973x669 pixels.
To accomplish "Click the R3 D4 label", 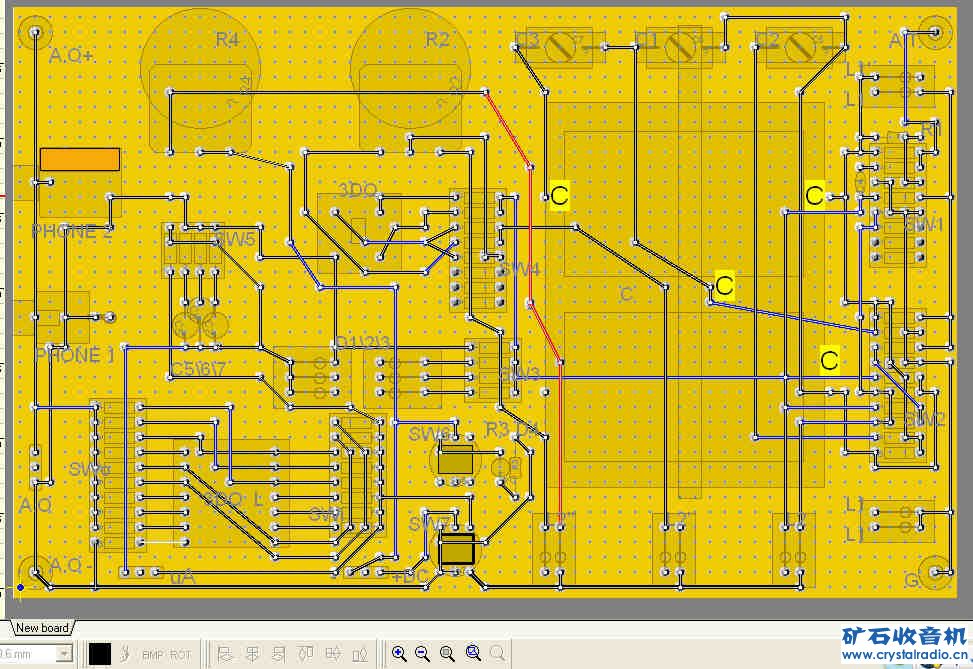I will click(512, 429).
